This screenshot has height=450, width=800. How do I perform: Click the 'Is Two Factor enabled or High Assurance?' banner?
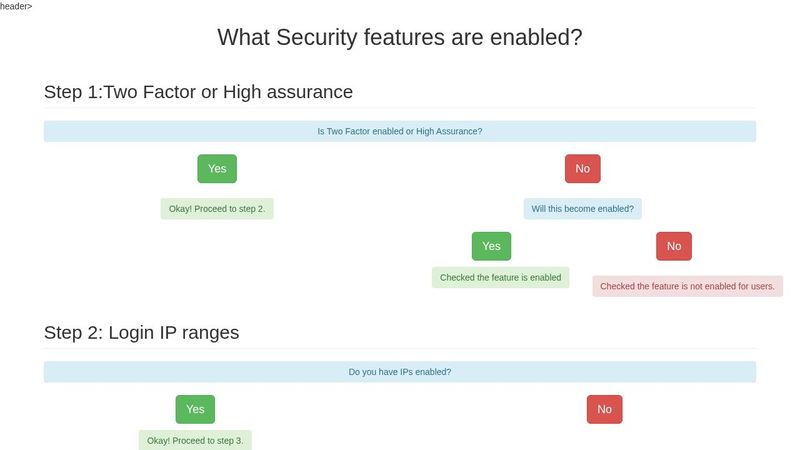[399, 131]
